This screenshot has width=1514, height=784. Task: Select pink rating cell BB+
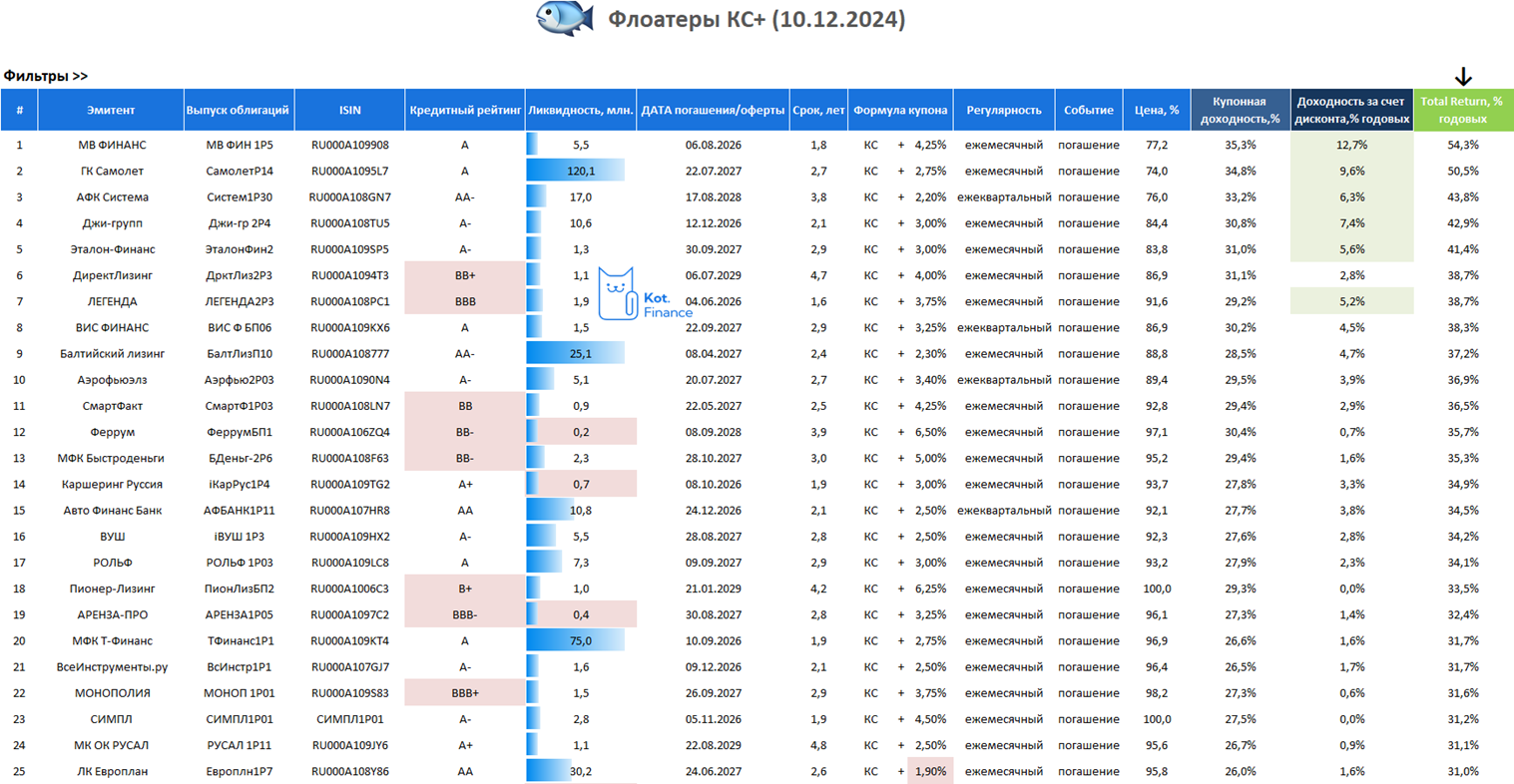point(465,275)
